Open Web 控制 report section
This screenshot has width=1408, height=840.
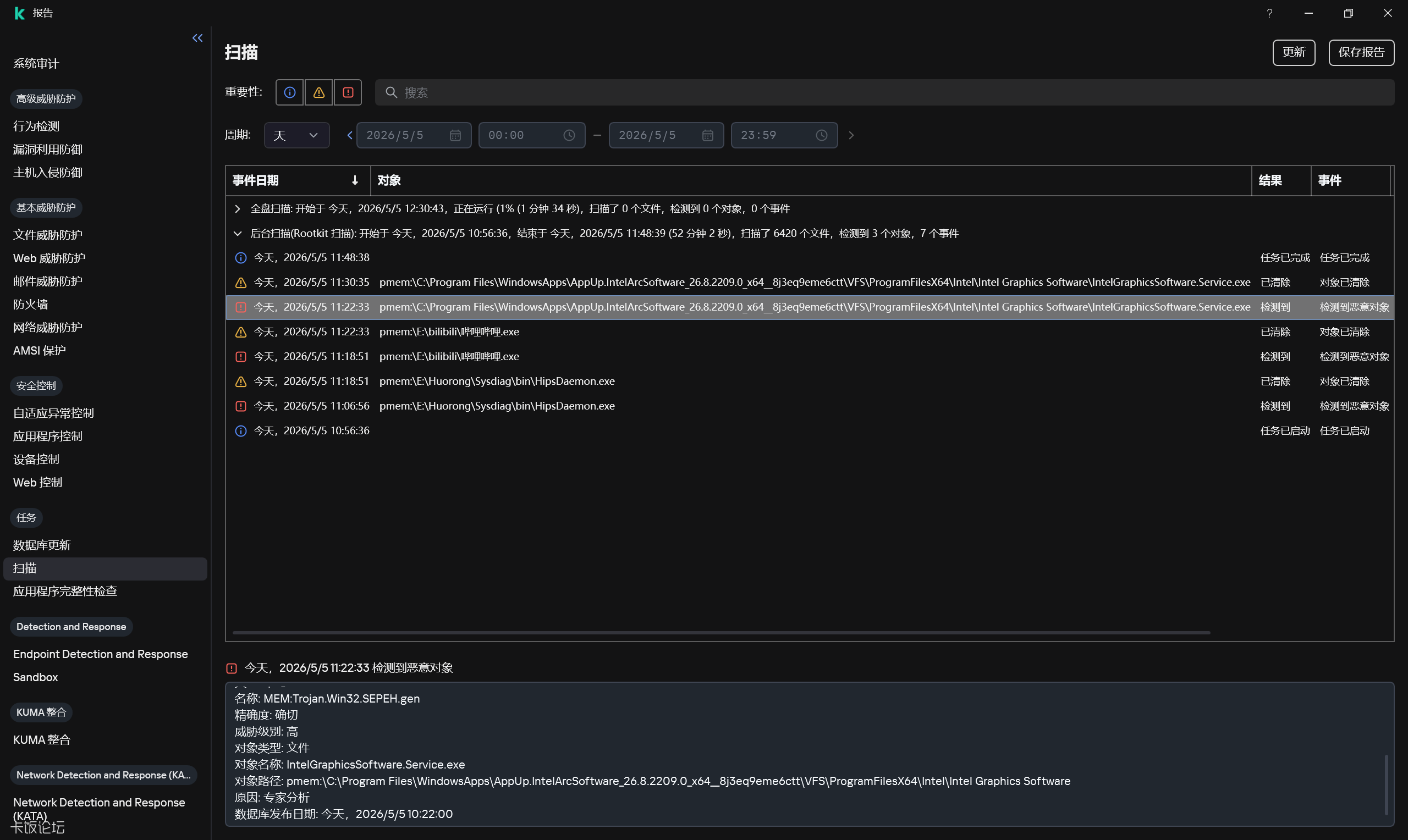38,483
